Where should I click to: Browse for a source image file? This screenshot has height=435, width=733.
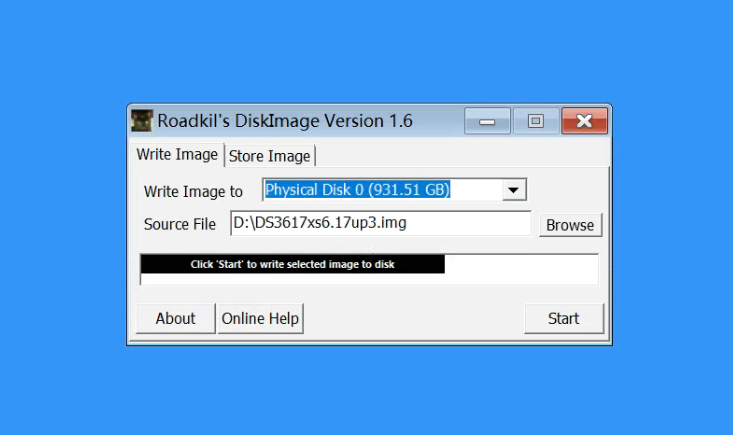pos(570,225)
